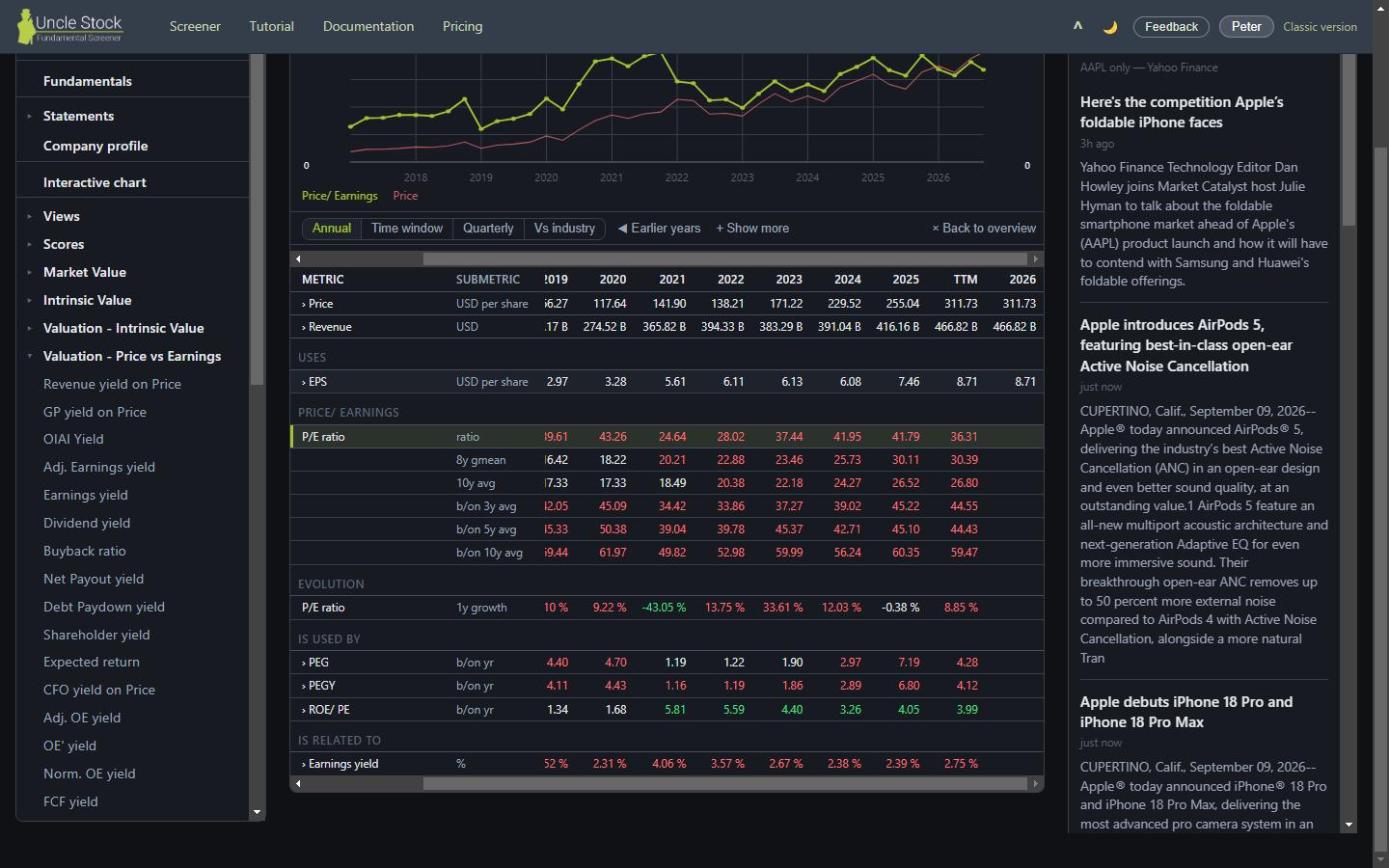Select CFO yield on Price

[x=99, y=690]
